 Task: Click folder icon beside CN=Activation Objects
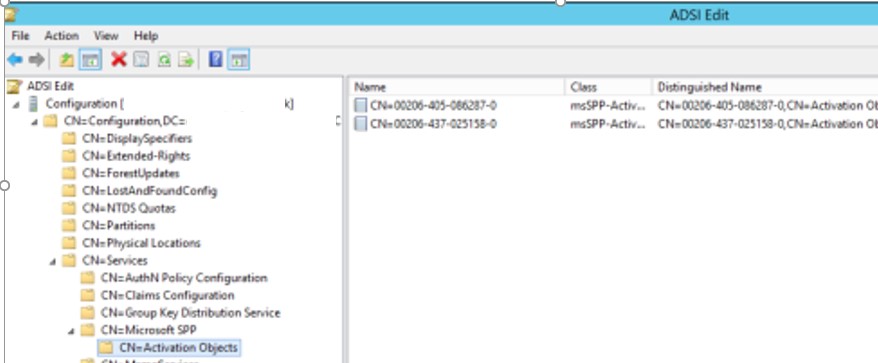point(106,347)
